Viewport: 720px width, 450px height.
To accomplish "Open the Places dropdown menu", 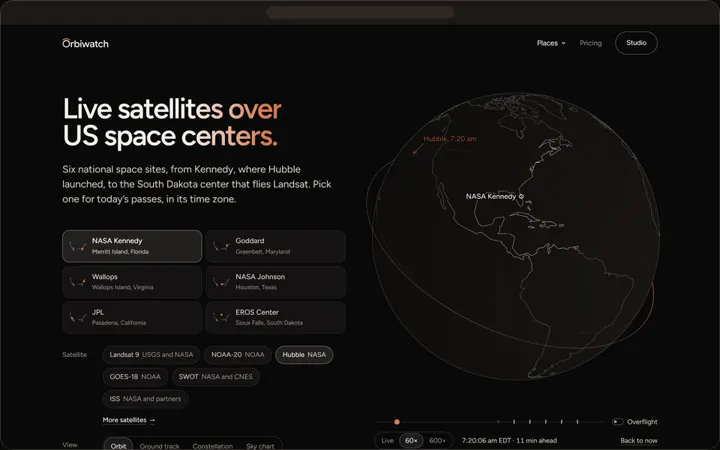I will point(551,43).
